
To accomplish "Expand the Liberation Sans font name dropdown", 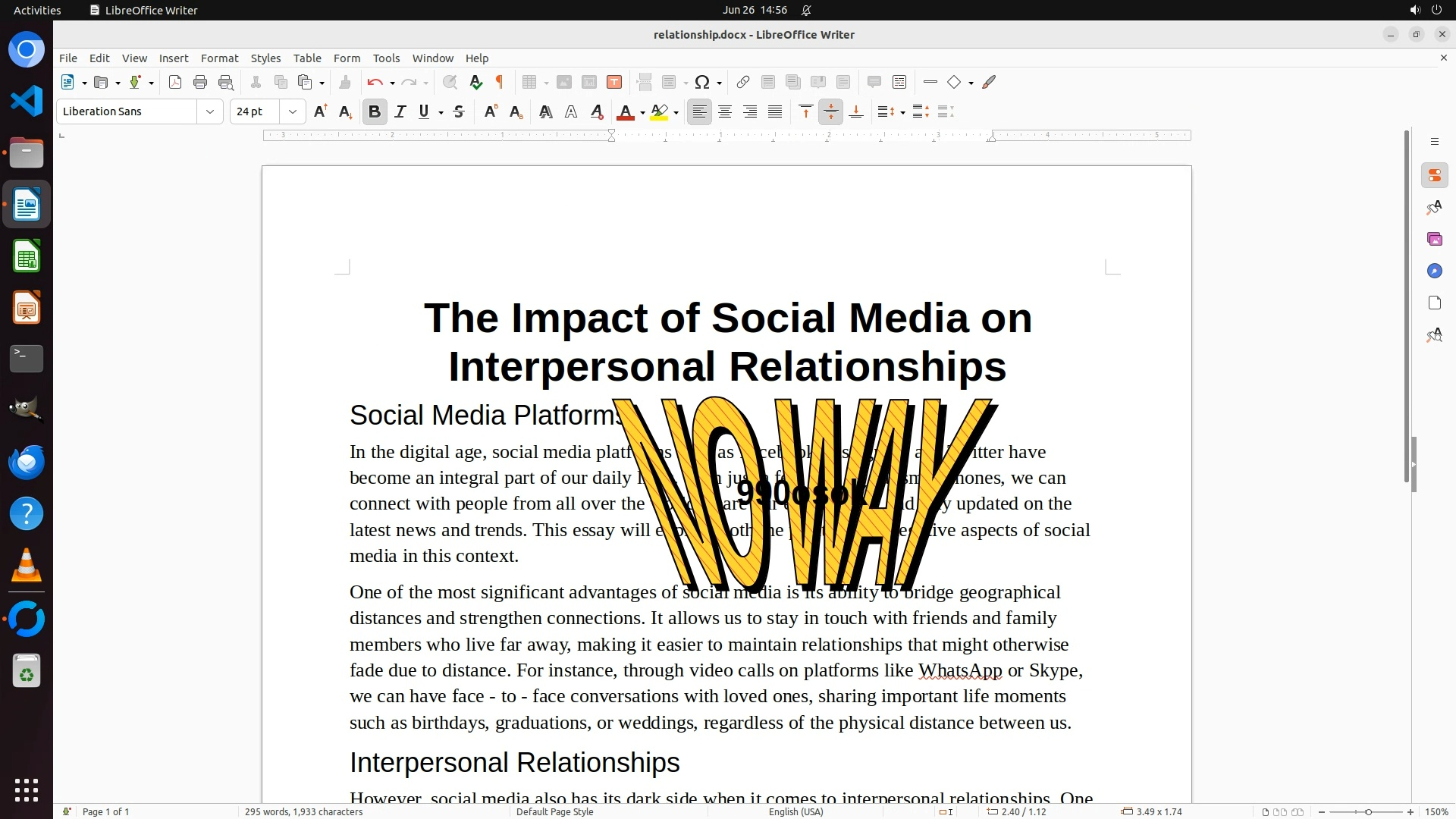I will (x=210, y=112).
